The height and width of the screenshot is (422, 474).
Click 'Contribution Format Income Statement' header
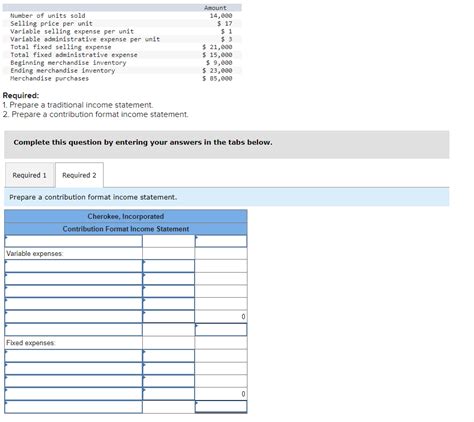126,229
